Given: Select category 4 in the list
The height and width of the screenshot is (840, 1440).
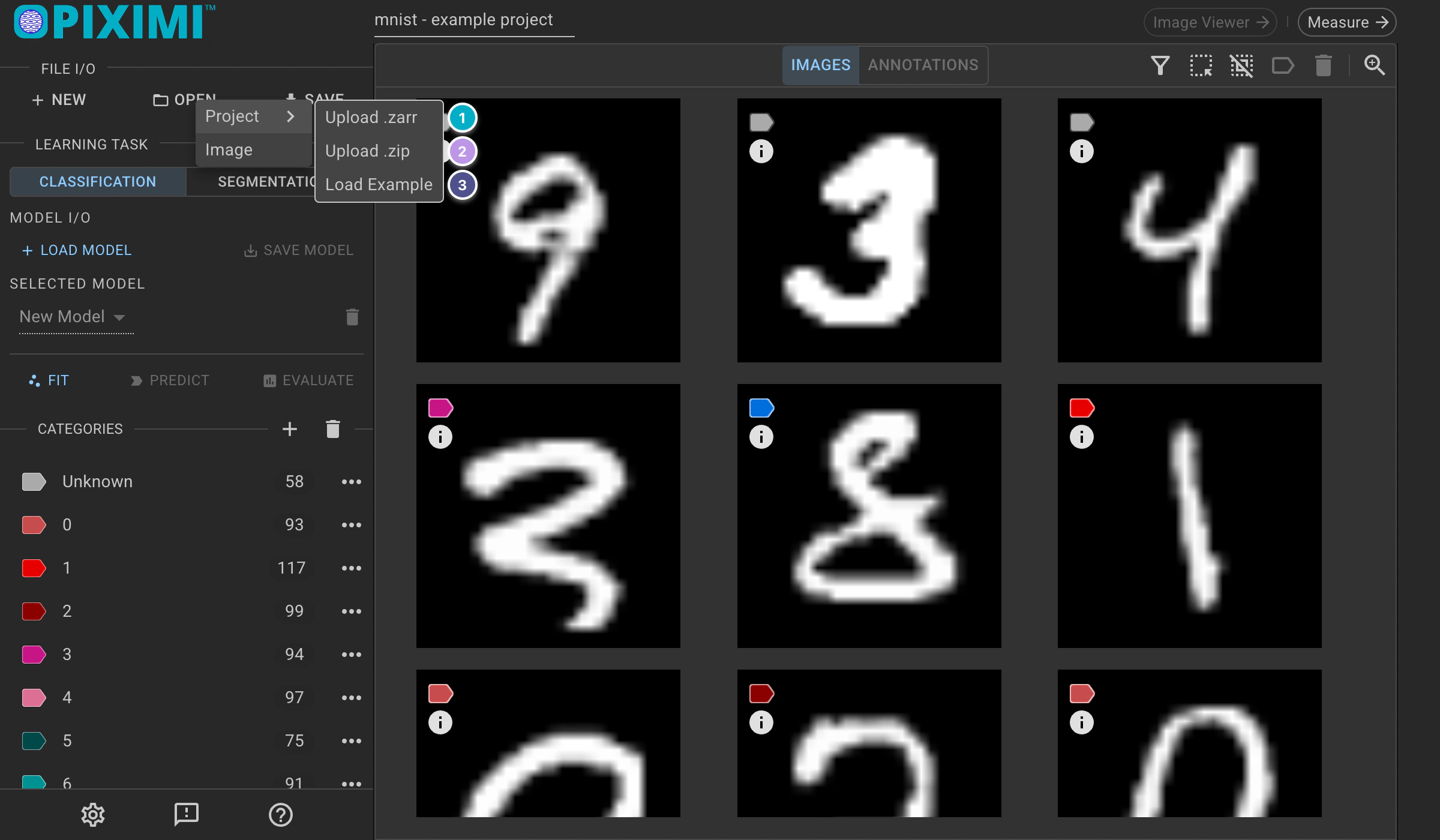Looking at the screenshot, I should pos(187,698).
